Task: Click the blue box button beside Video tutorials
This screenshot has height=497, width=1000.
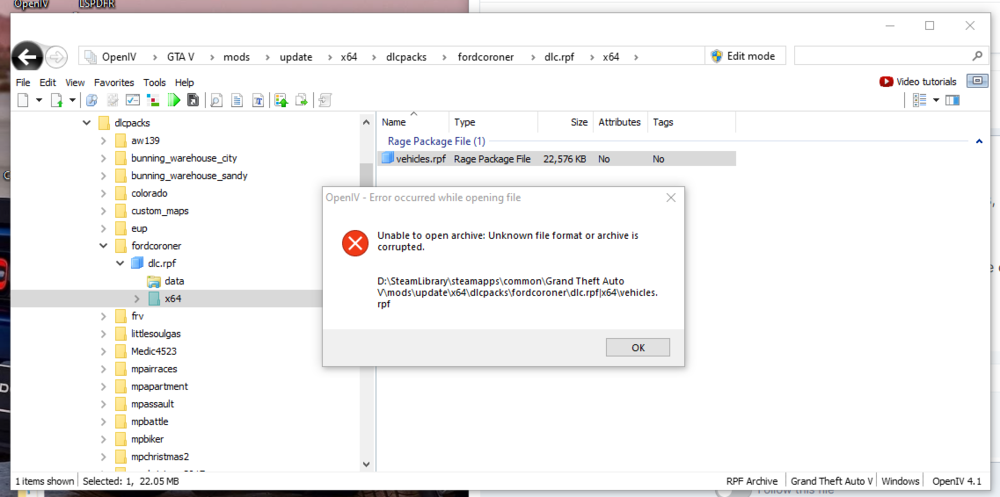Action: coord(976,81)
